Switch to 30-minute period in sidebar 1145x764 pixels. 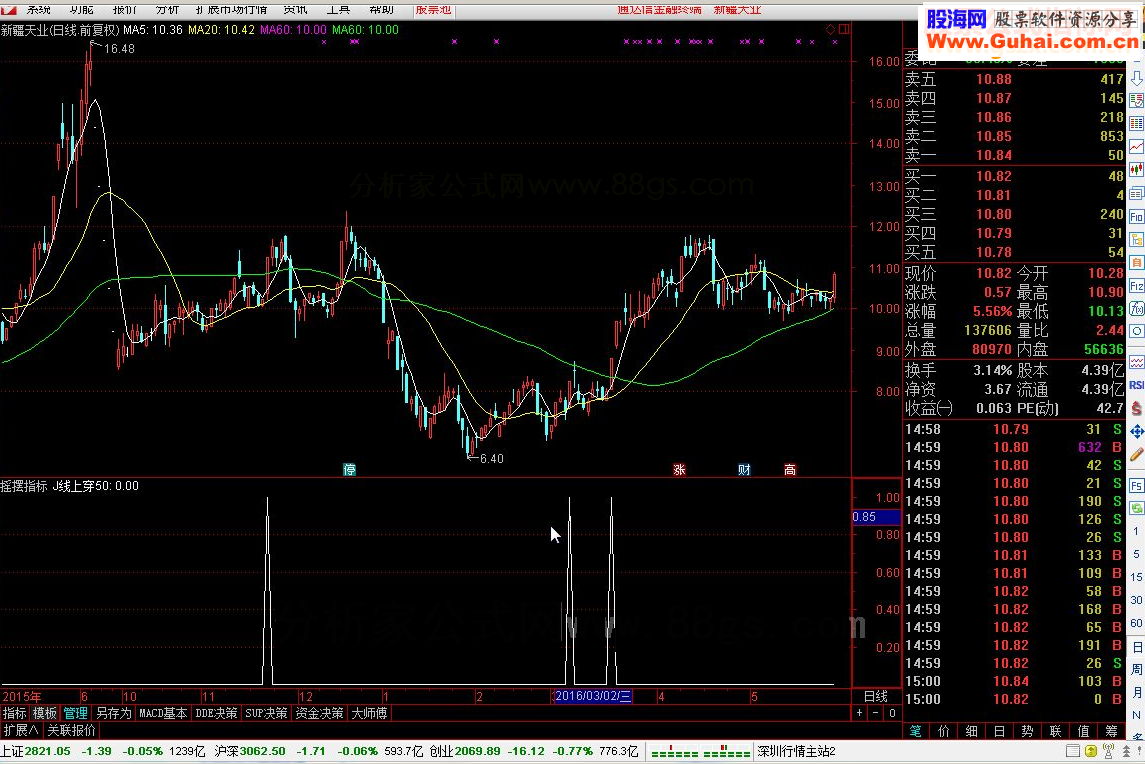point(1137,600)
